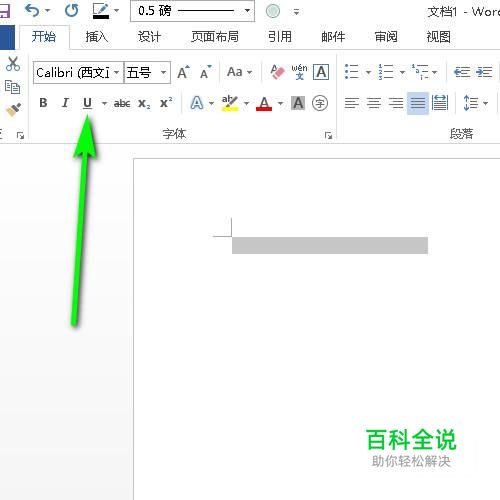Toggle justify alignment

(418, 103)
